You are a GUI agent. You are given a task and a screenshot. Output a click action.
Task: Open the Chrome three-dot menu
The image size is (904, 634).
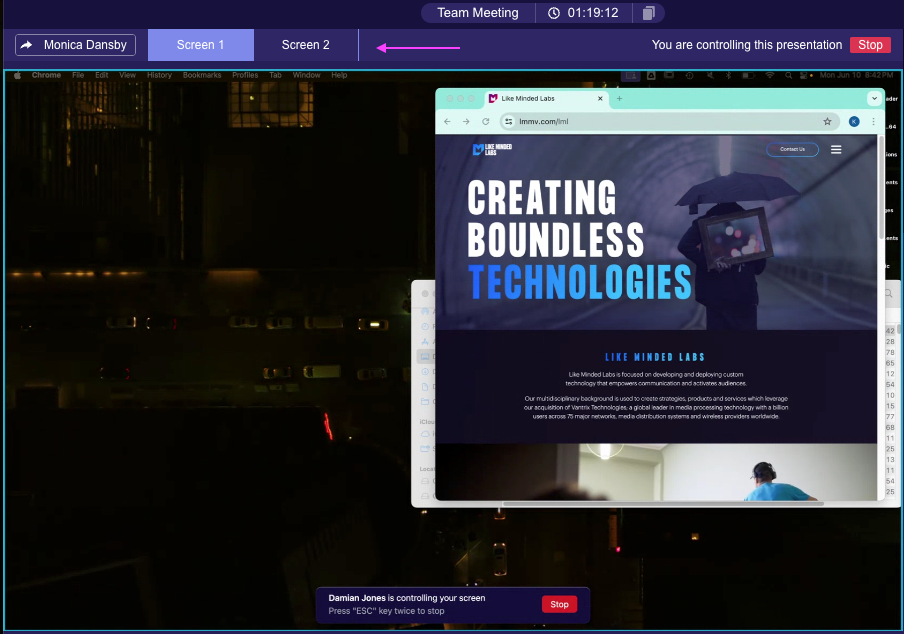[x=873, y=122]
